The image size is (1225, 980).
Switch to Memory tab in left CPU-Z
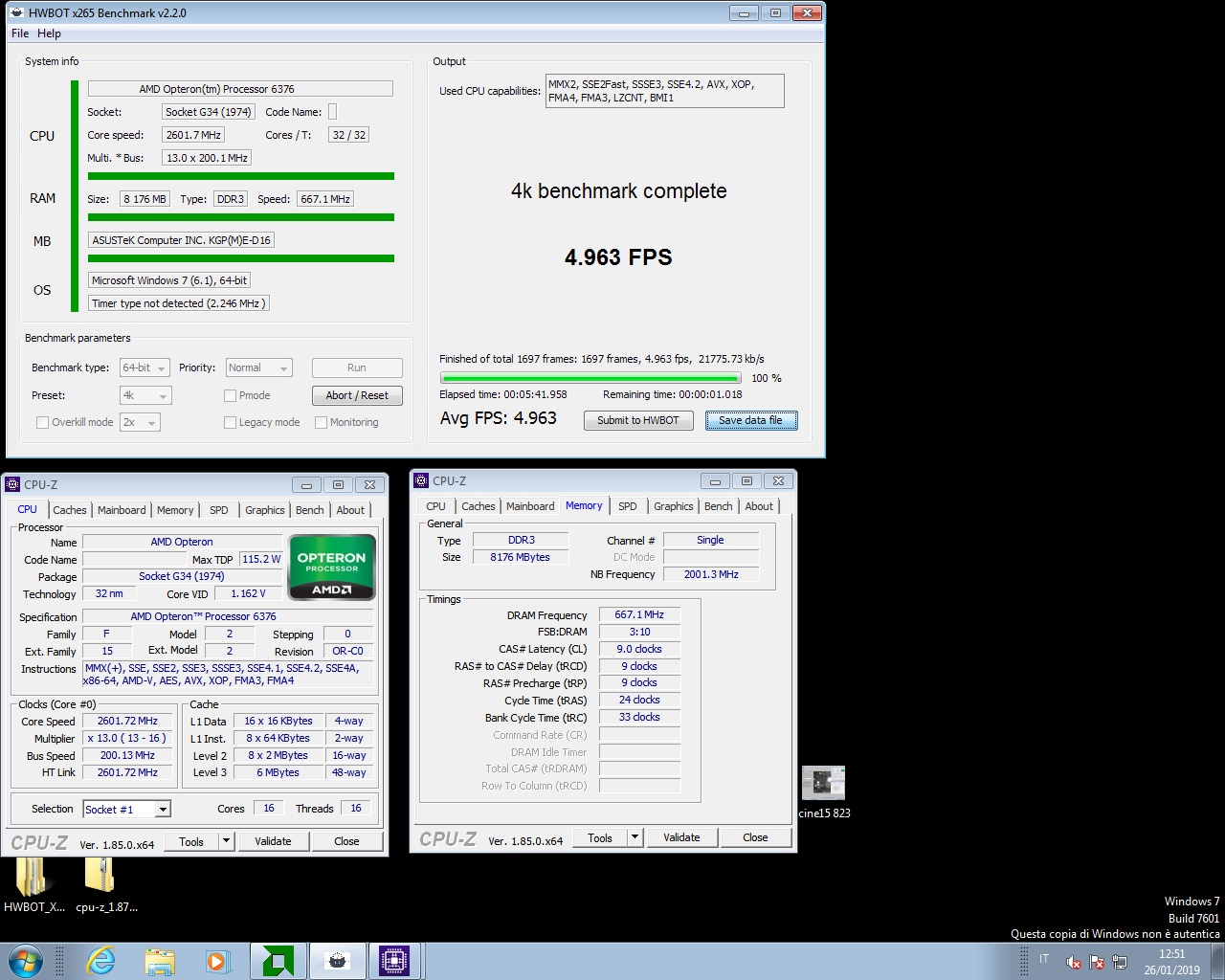coord(175,510)
